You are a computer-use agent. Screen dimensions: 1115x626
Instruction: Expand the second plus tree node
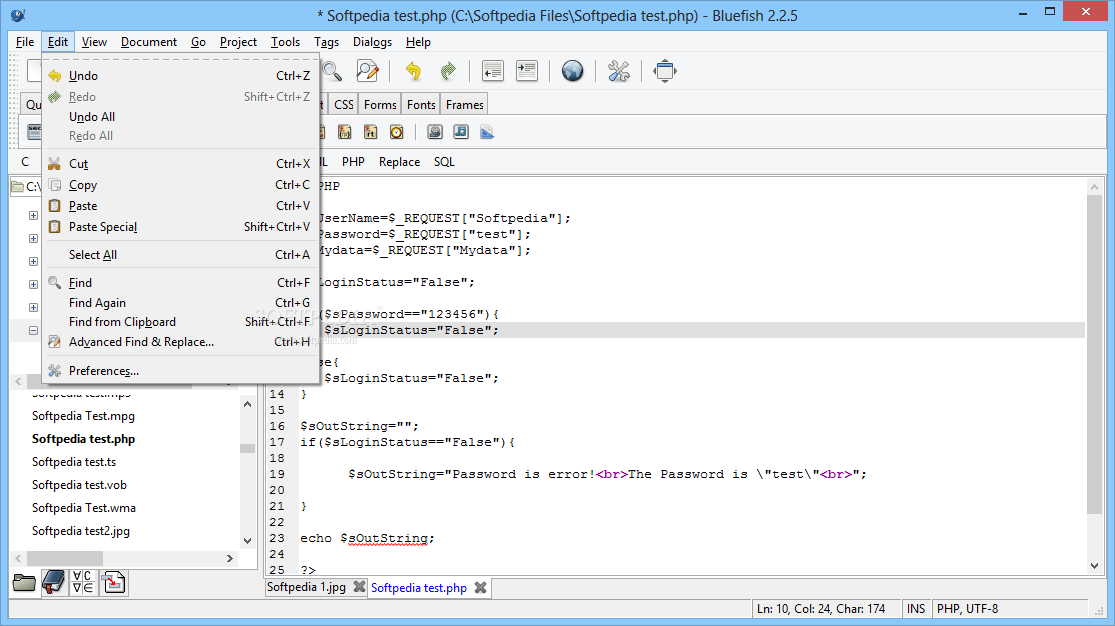coord(33,238)
